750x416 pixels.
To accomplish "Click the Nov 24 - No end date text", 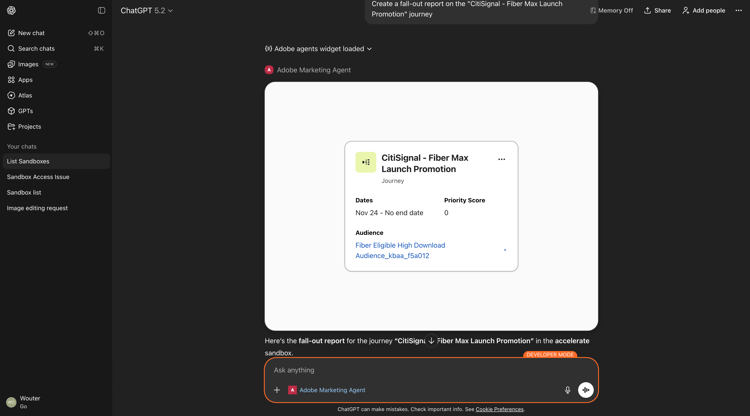I will (389, 213).
